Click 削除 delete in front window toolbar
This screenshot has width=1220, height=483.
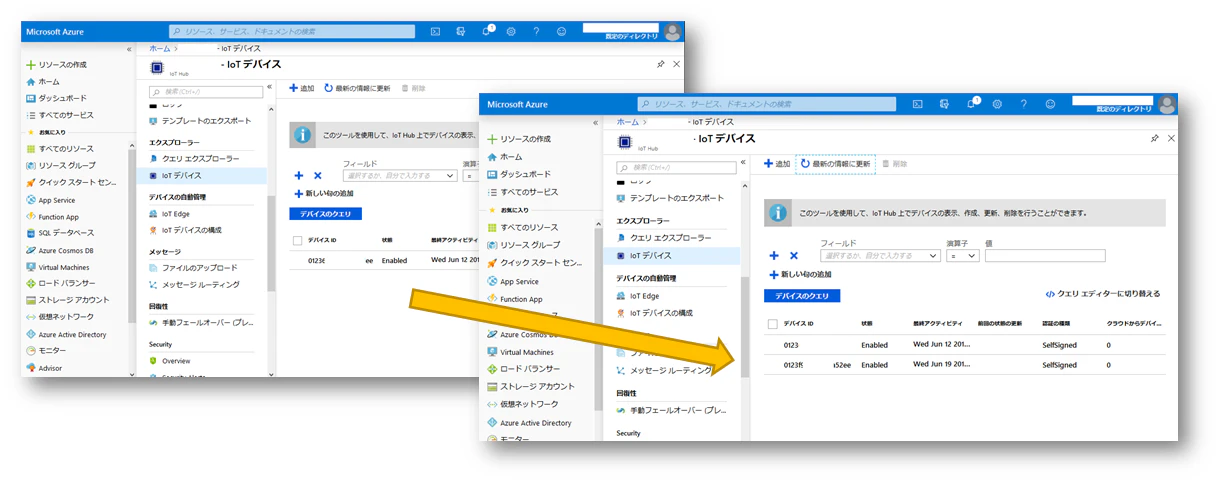click(894, 163)
